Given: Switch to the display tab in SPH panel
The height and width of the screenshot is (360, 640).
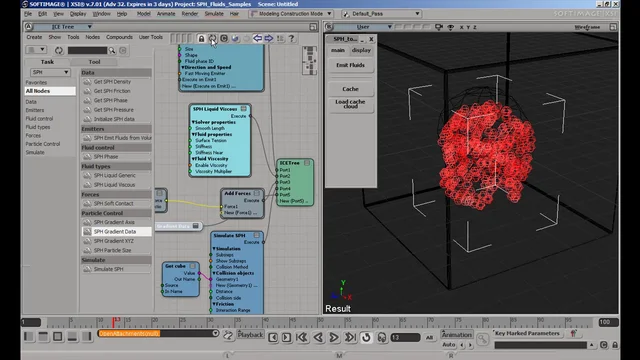Looking at the screenshot, I should coord(361,50).
